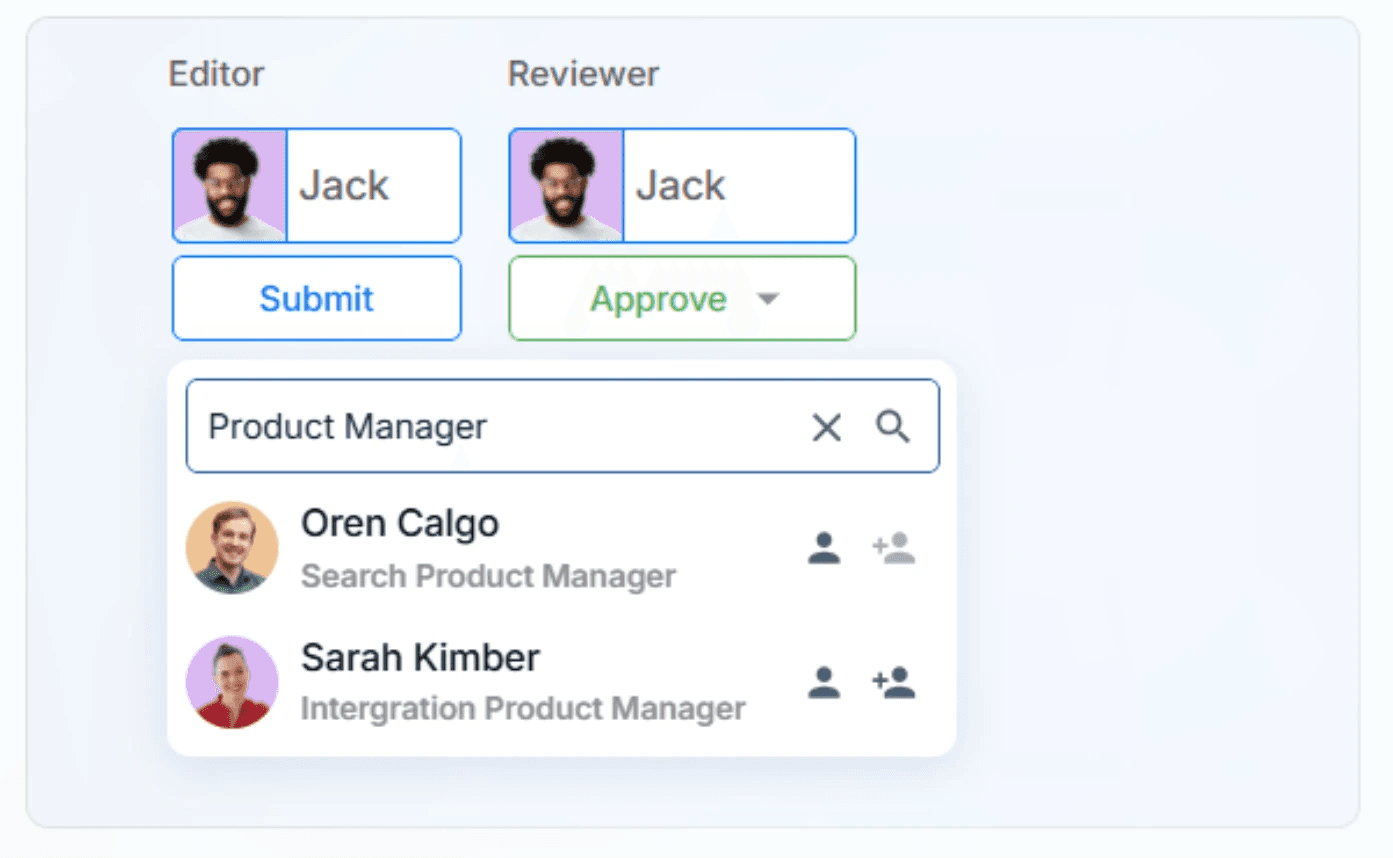The height and width of the screenshot is (858, 1393).
Task: Select the Oren Calgo name
Action: pyautogui.click(x=400, y=524)
